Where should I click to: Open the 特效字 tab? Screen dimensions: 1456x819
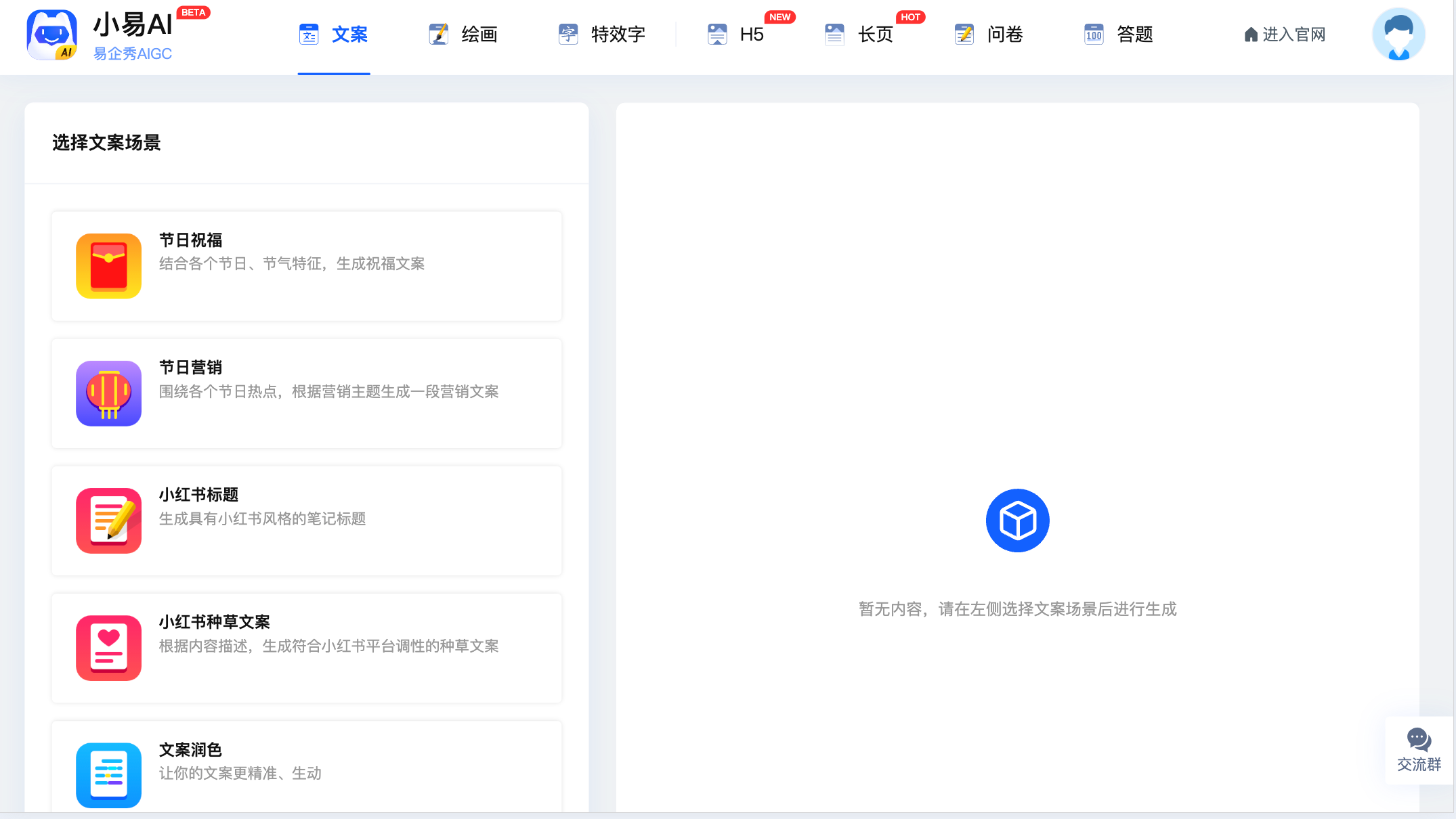(x=601, y=35)
